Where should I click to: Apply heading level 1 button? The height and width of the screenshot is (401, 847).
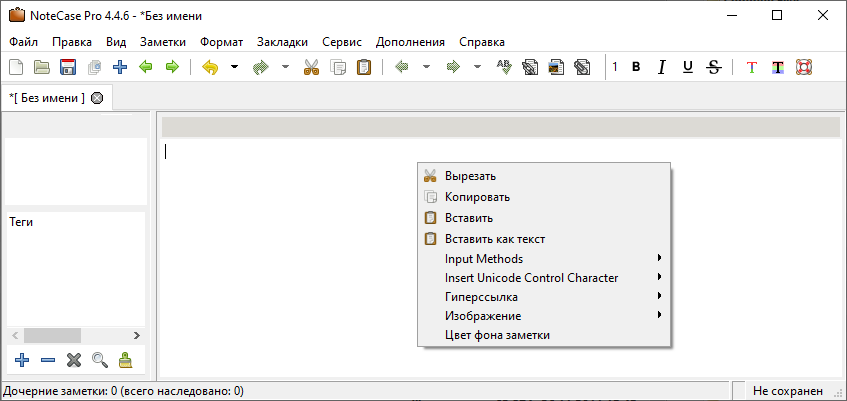[x=615, y=68]
